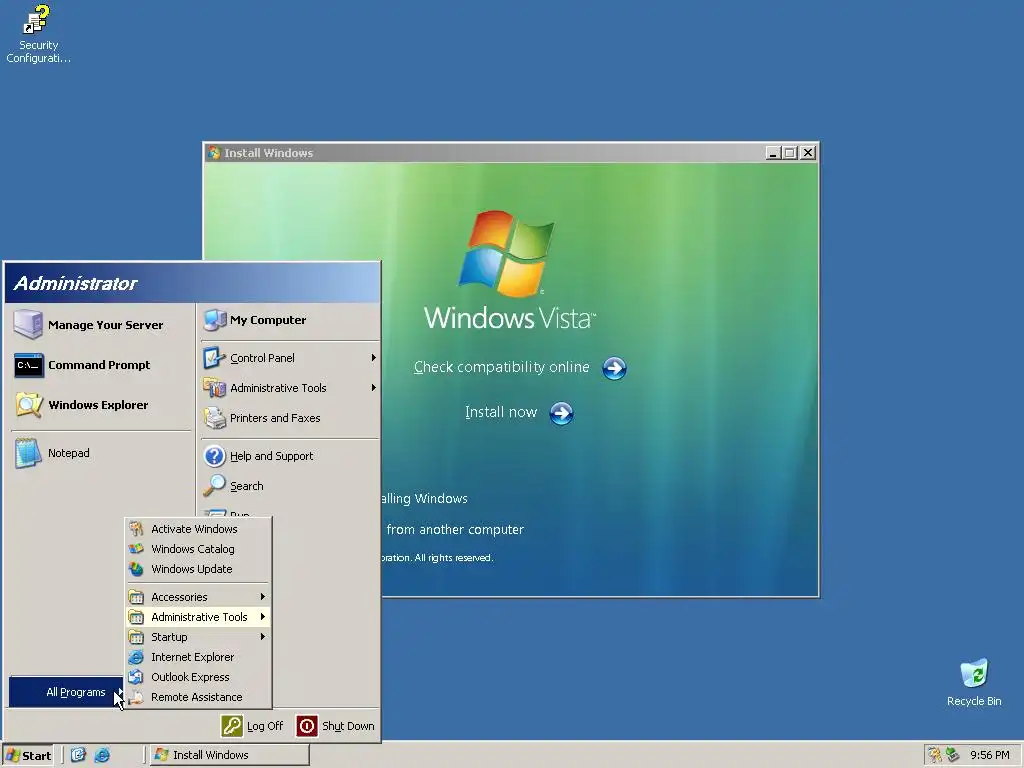Expand the Accessories folder submenu
Screen dimensions: 1024x768
tap(198, 597)
